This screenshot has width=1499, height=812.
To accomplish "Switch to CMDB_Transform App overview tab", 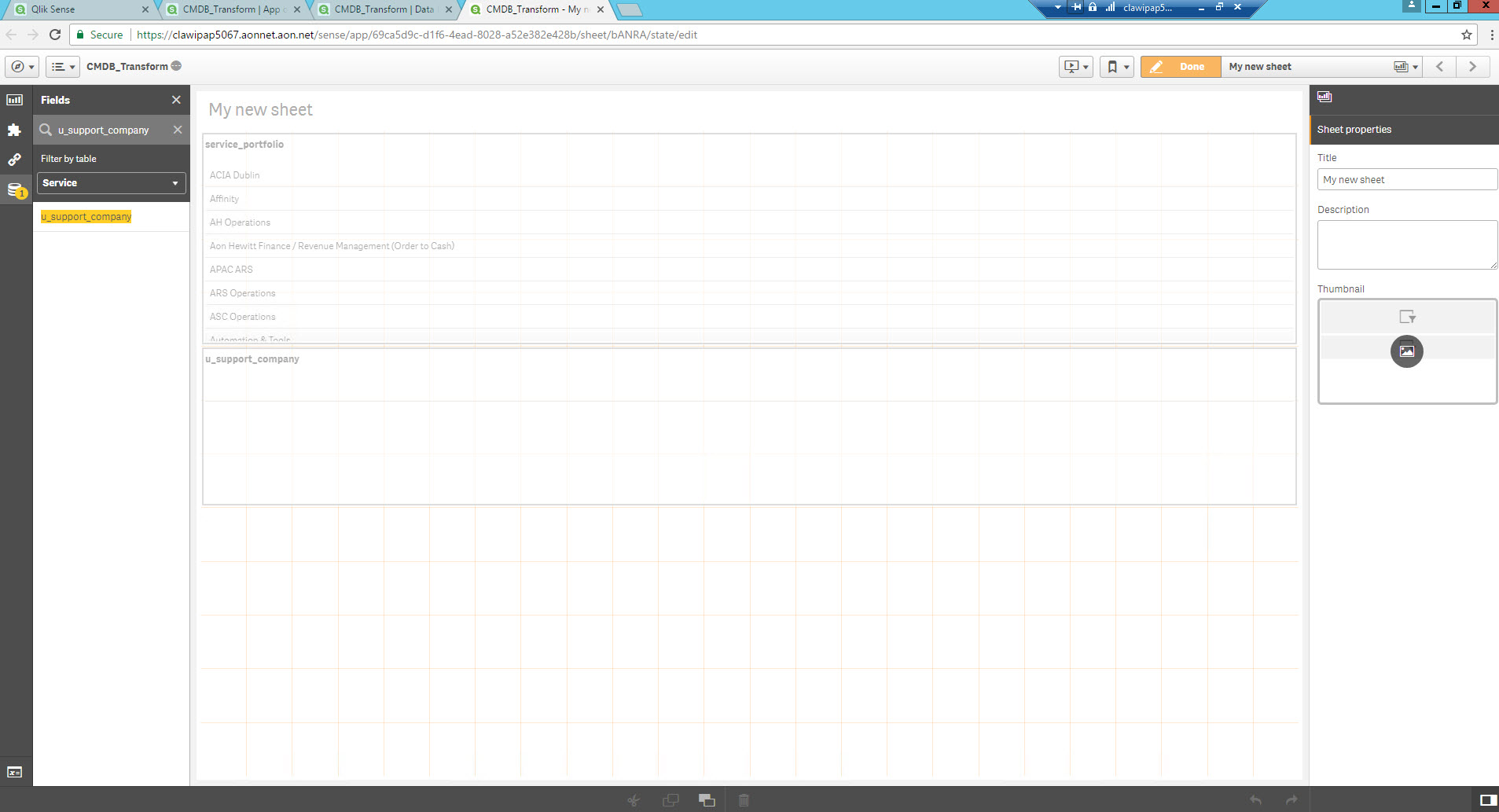I will pyautogui.click(x=233, y=9).
